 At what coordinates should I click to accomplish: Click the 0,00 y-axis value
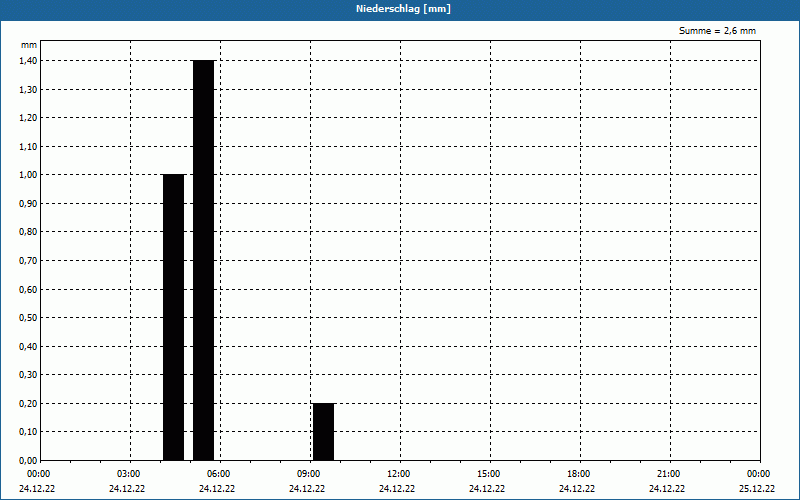[29, 461]
